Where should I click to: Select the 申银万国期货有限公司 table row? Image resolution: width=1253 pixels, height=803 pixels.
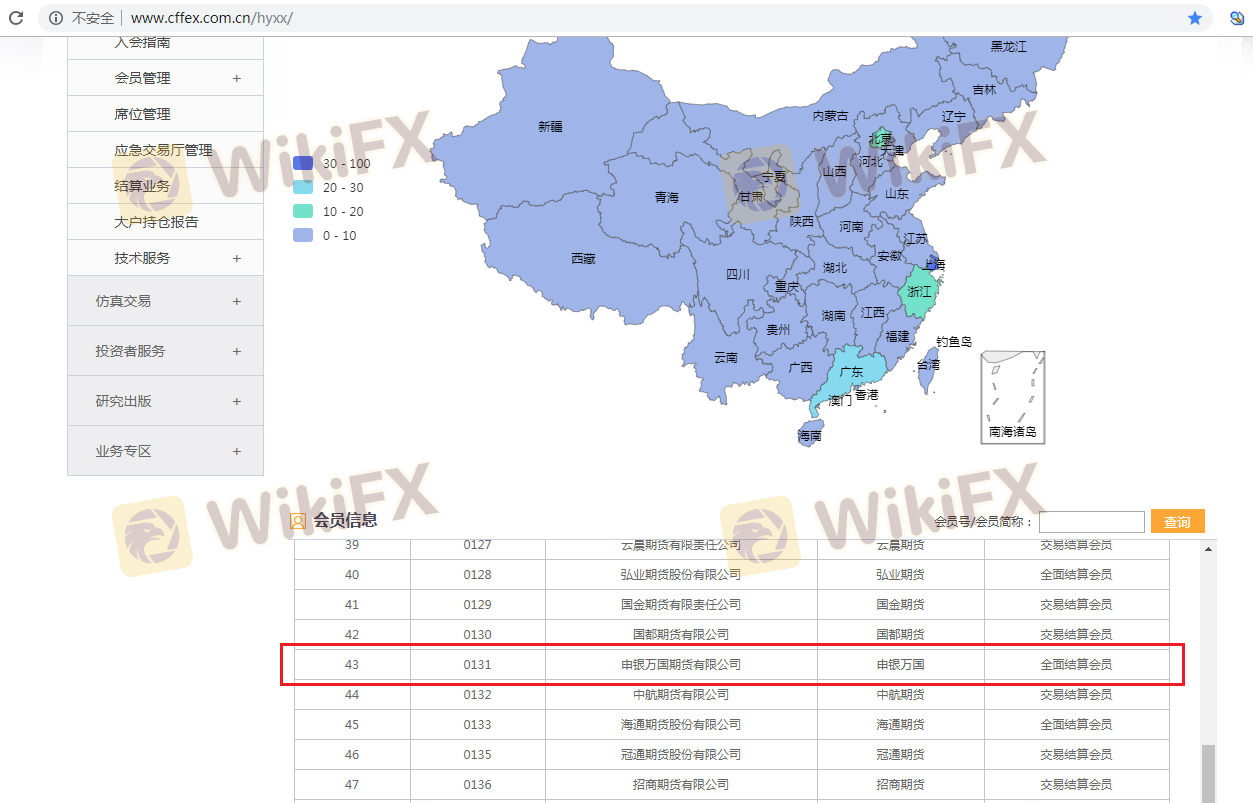pos(680,664)
